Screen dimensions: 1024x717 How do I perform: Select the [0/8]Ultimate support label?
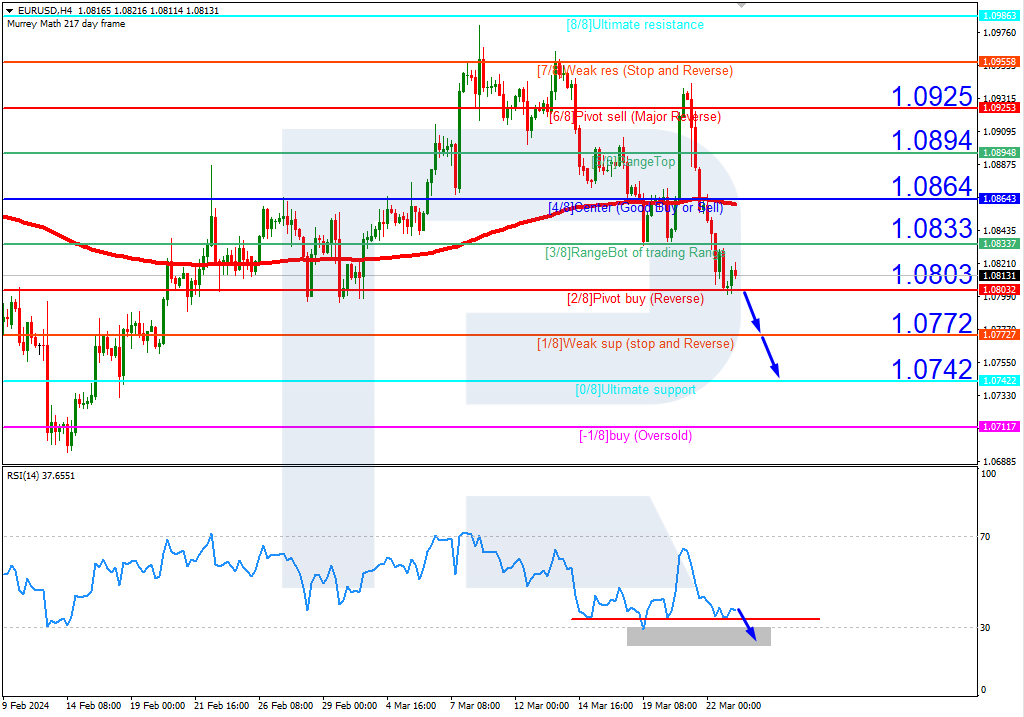[635, 389]
